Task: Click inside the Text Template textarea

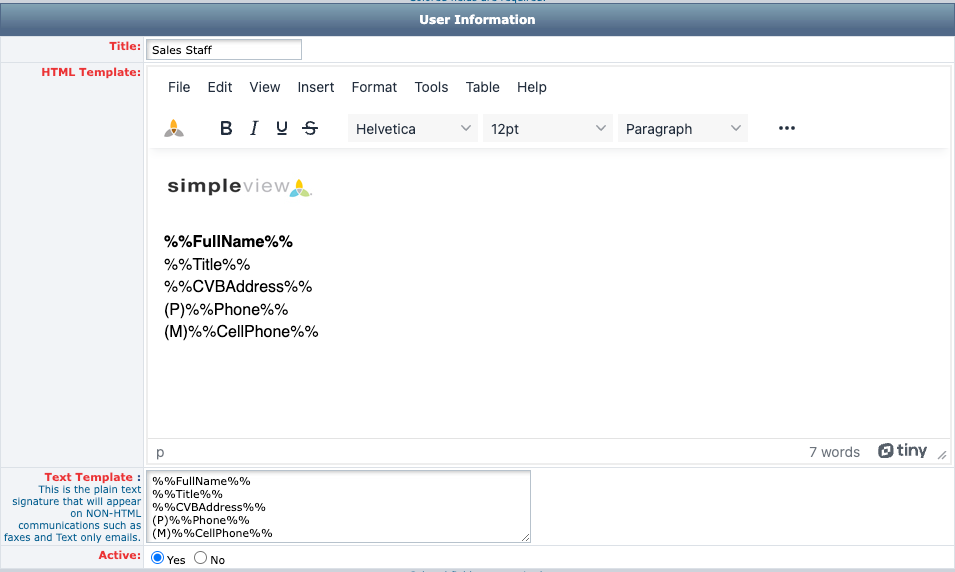Action: pos(338,506)
